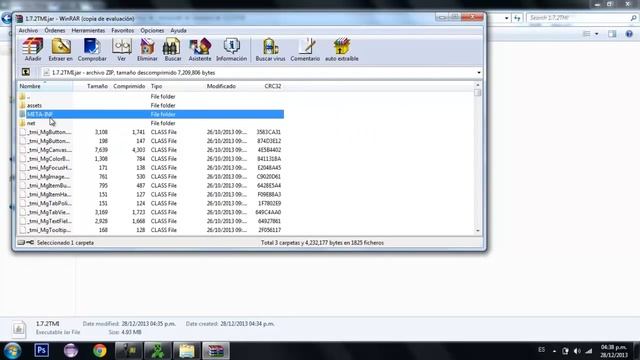This screenshot has width=640, height=360.
Task: Click the Explorer back button
Action: point(6,18)
